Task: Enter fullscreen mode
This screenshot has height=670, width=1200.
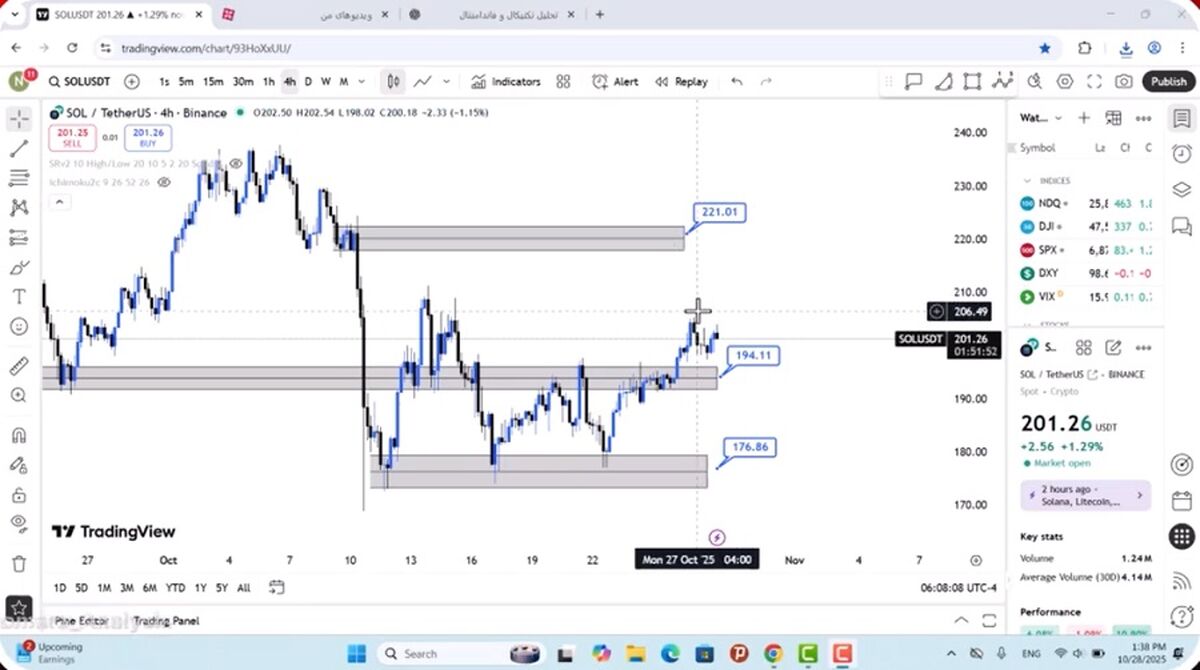Action: [x=1095, y=82]
